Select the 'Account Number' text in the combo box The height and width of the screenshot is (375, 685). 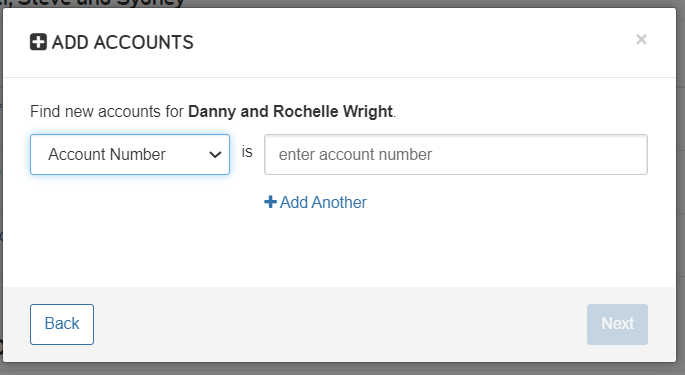tap(107, 154)
